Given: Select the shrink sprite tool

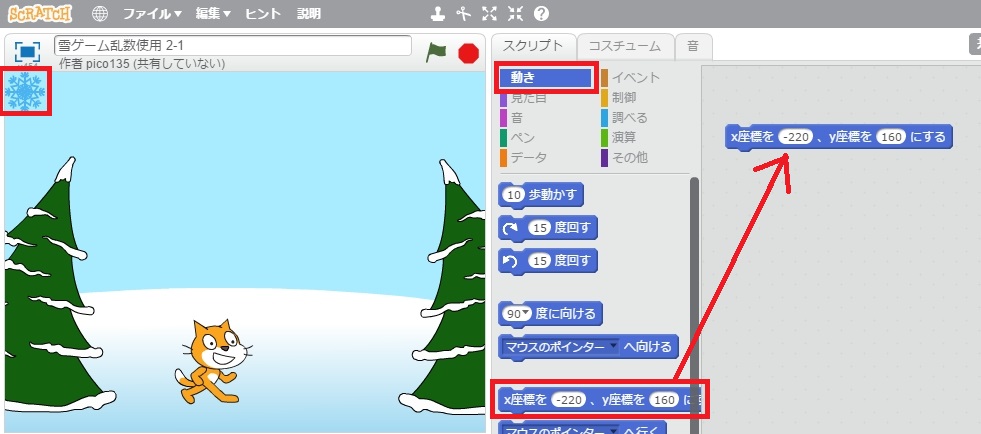Looking at the screenshot, I should (515, 13).
